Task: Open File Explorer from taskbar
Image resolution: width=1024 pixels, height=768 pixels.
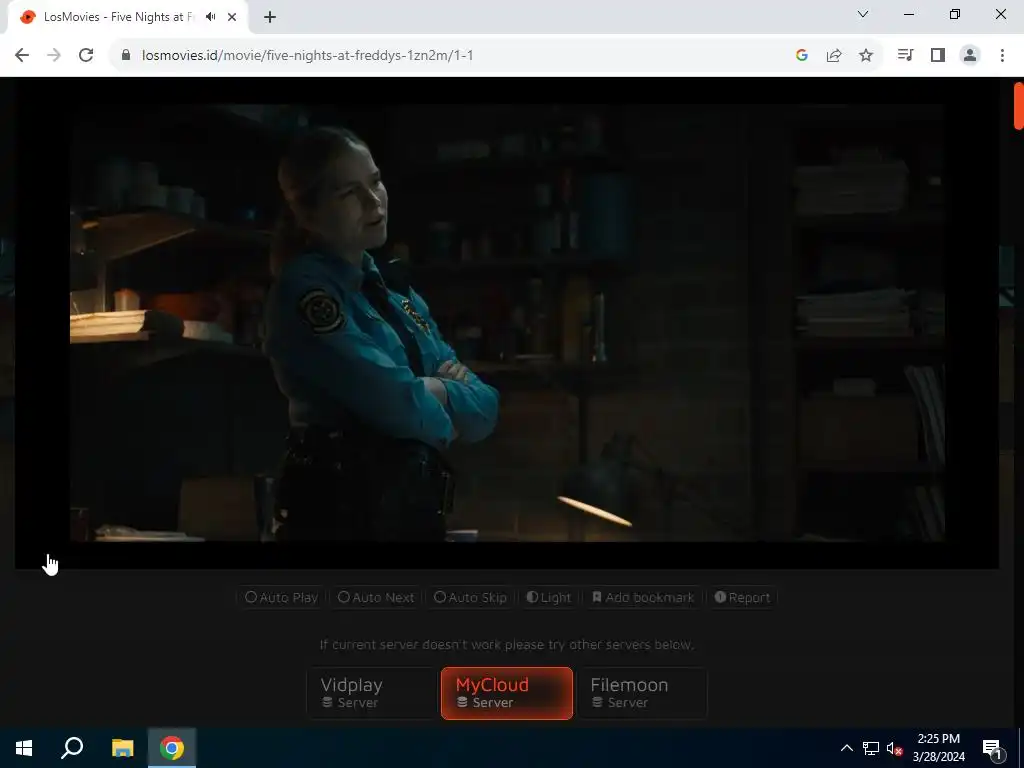Action: coord(122,748)
